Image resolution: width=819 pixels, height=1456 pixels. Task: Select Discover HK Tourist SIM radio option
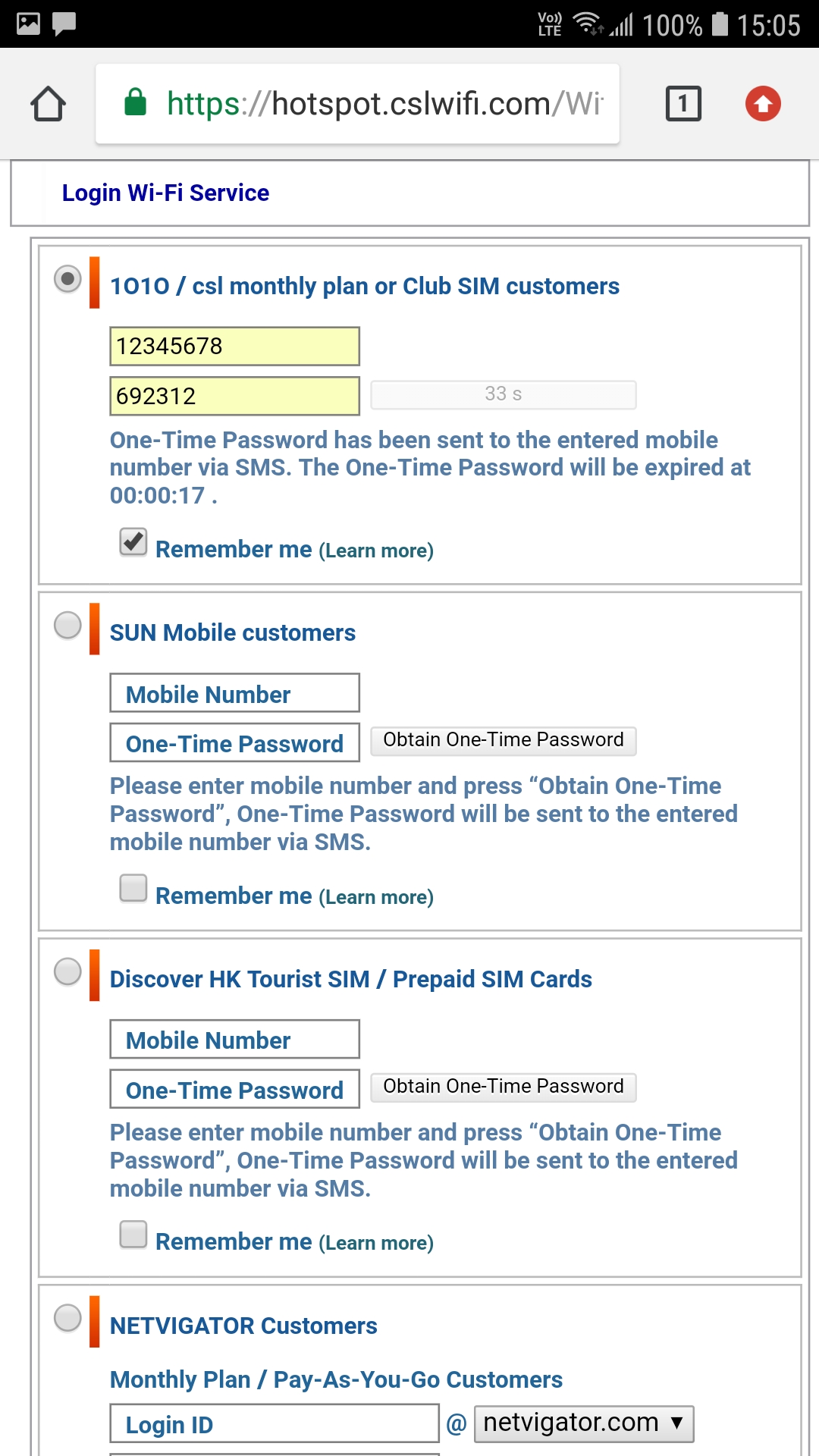click(67, 971)
